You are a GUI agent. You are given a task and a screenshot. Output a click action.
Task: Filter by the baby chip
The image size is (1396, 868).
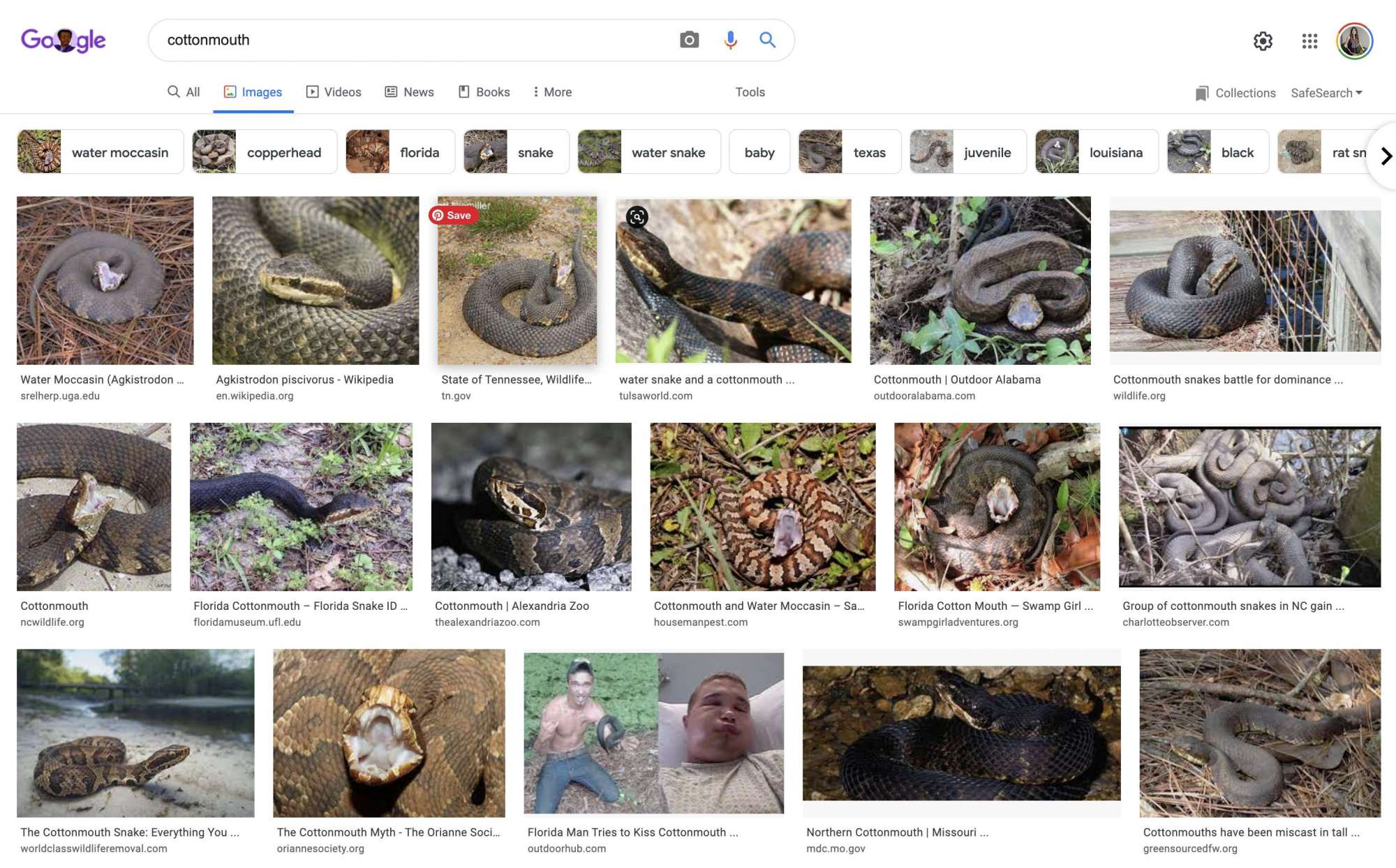click(759, 151)
